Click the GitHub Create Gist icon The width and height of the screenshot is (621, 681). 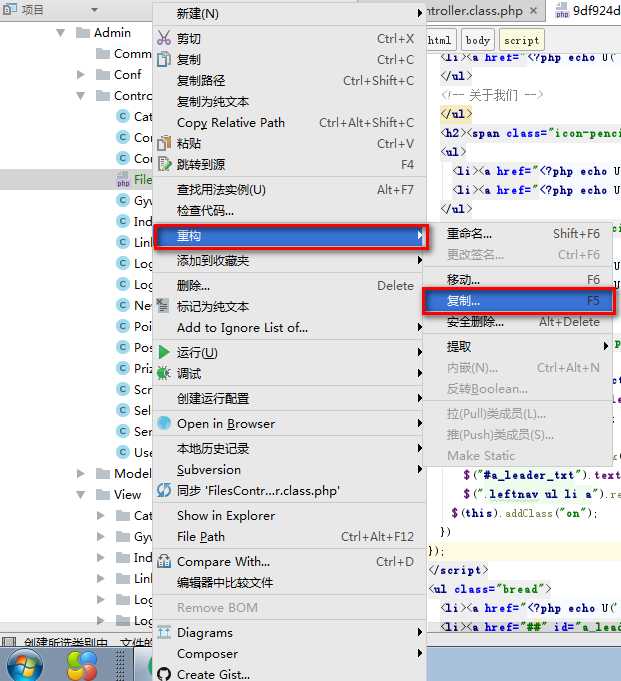164,674
